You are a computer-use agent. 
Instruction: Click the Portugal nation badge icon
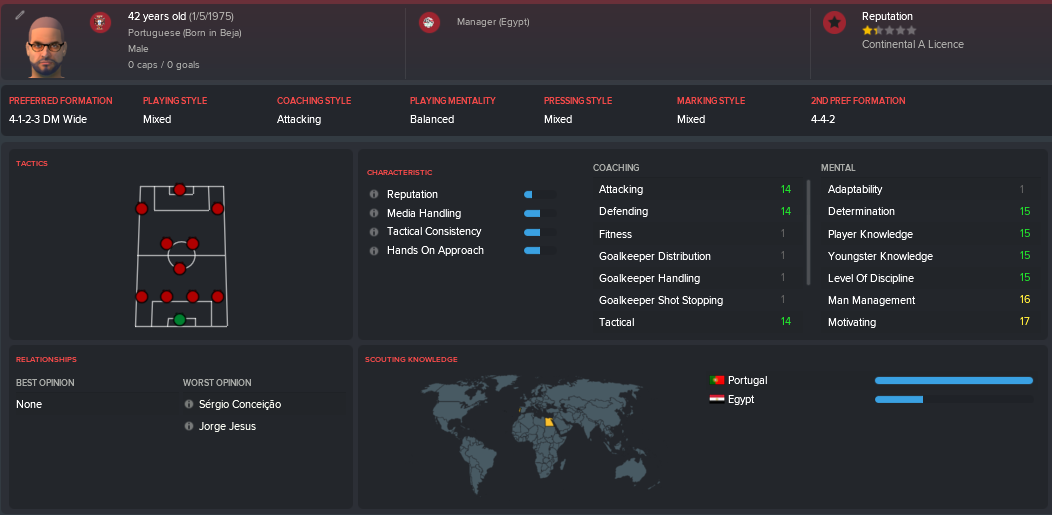pos(101,23)
